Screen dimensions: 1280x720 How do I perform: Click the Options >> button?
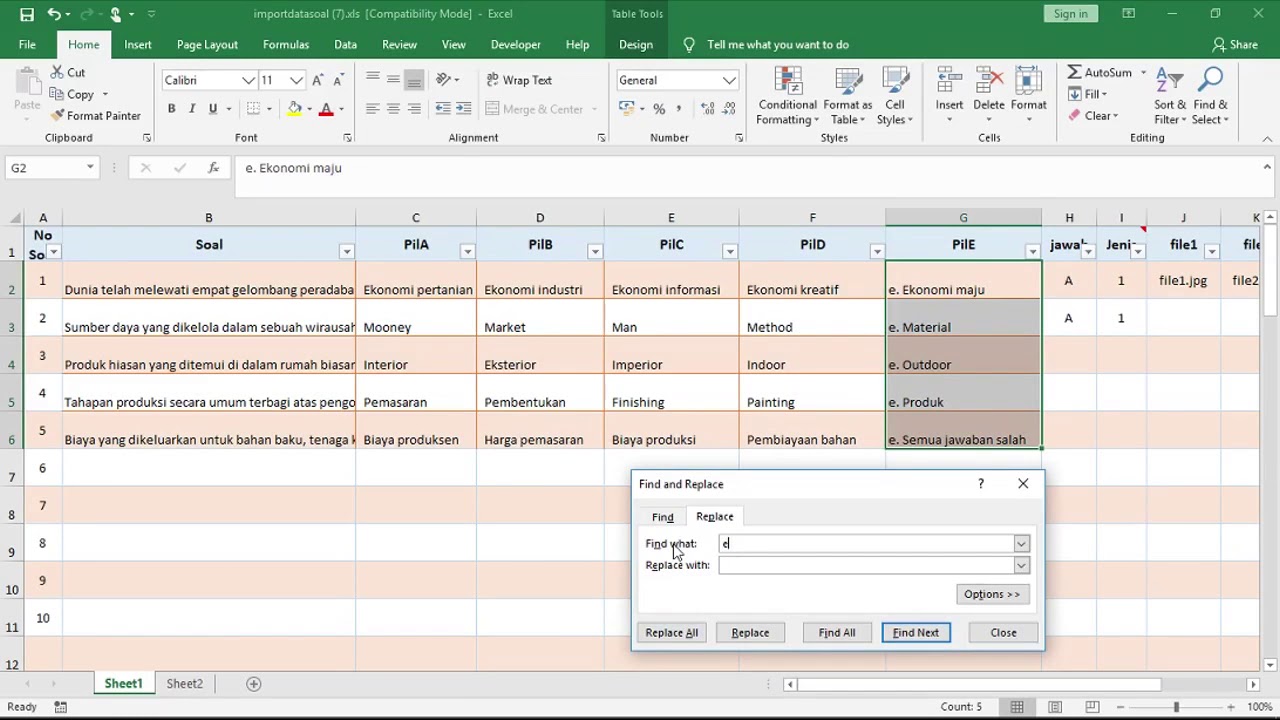click(x=992, y=594)
